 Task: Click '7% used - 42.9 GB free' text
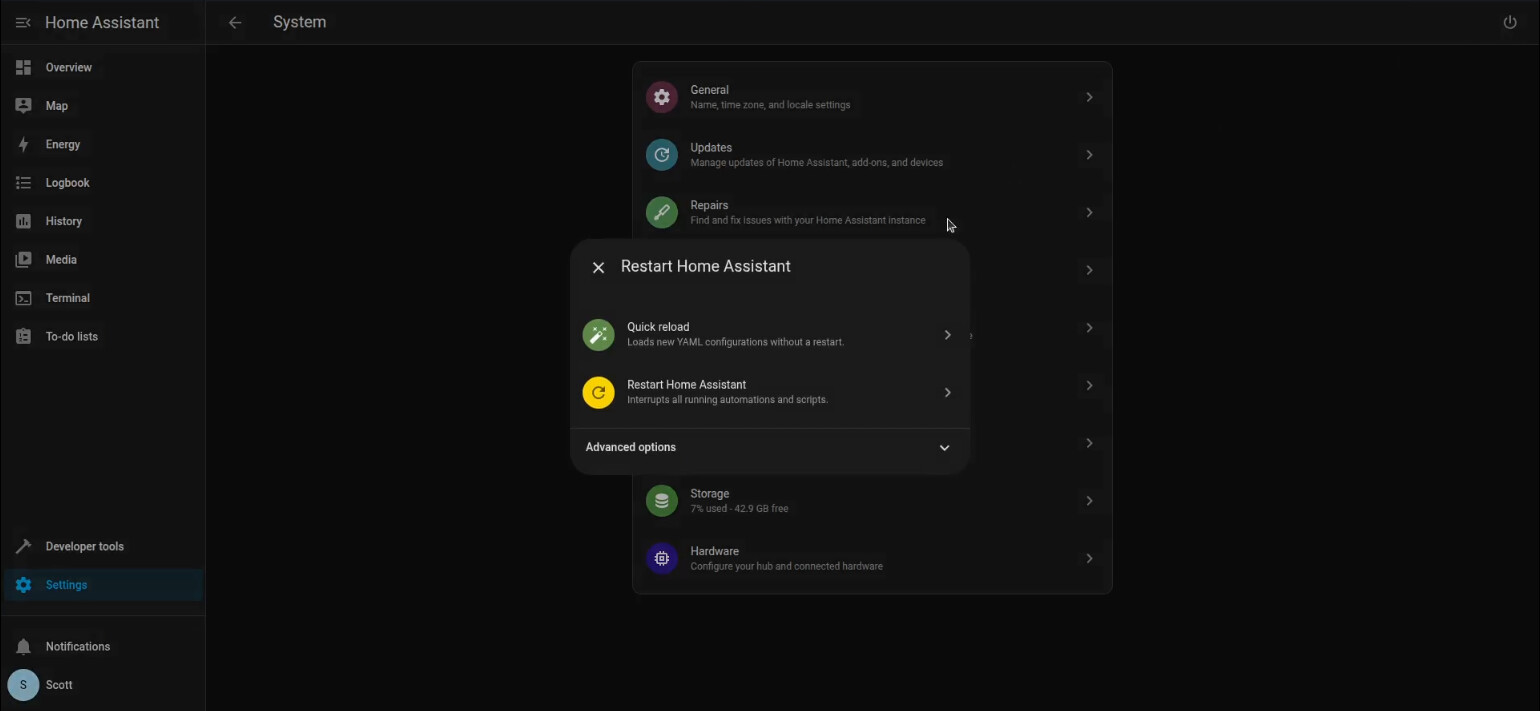pyautogui.click(x=739, y=509)
